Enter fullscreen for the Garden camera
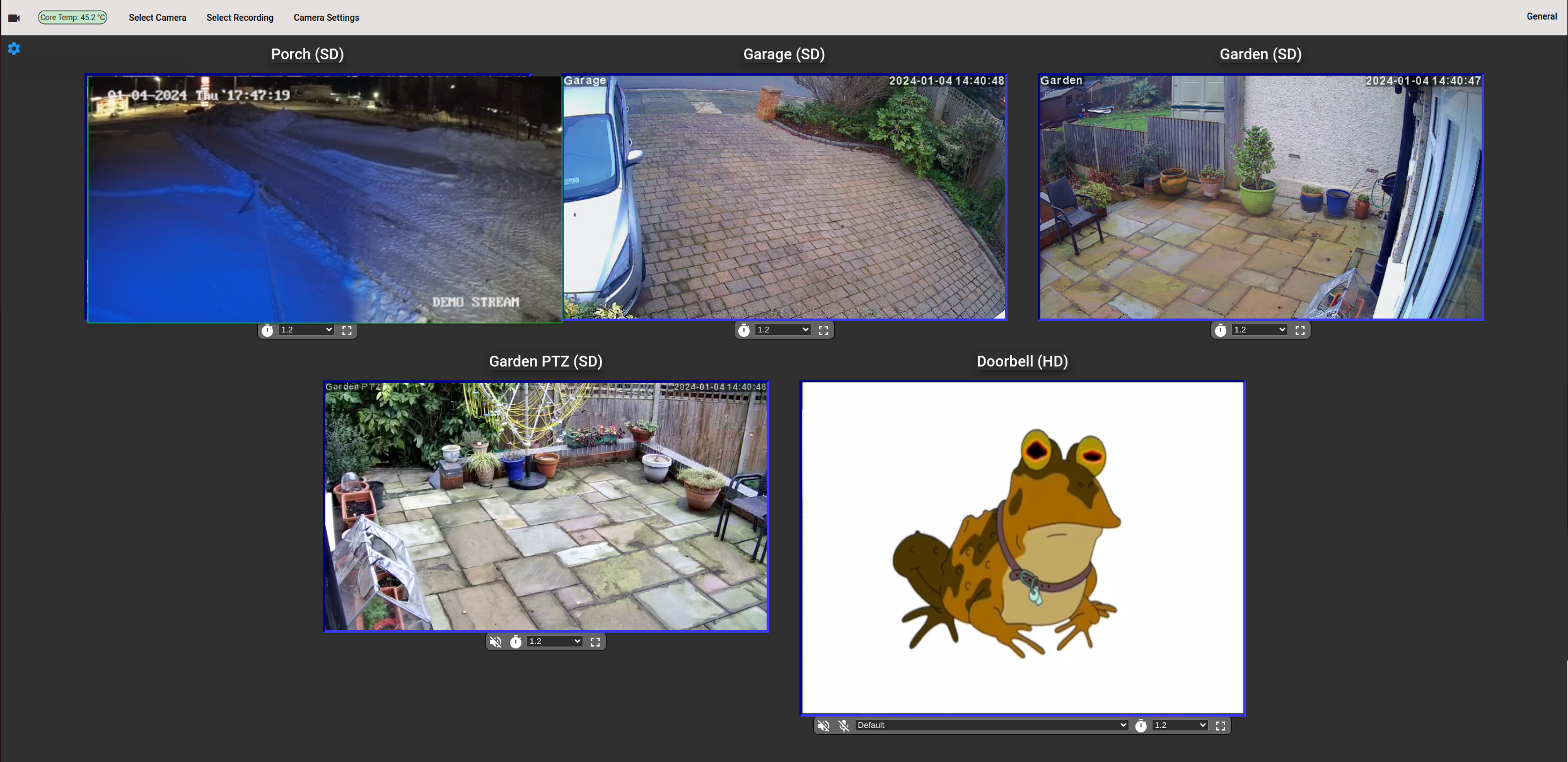Screen dimensions: 1568x762 coord(1300,330)
